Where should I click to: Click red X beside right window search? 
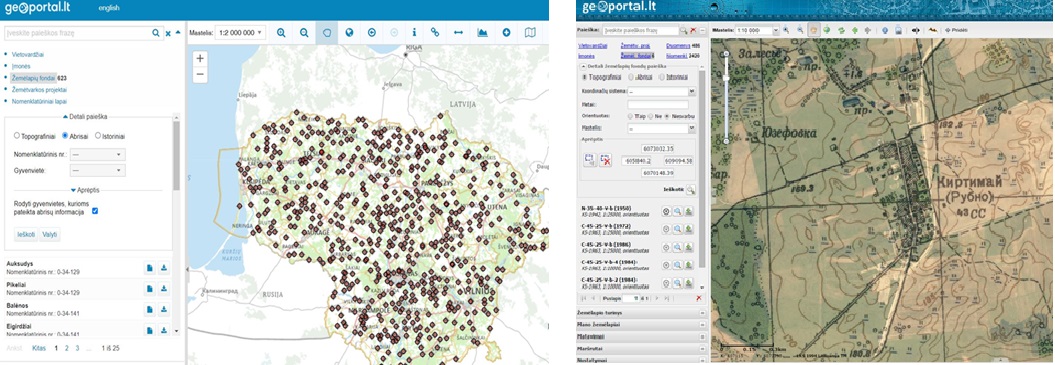[x=693, y=30]
